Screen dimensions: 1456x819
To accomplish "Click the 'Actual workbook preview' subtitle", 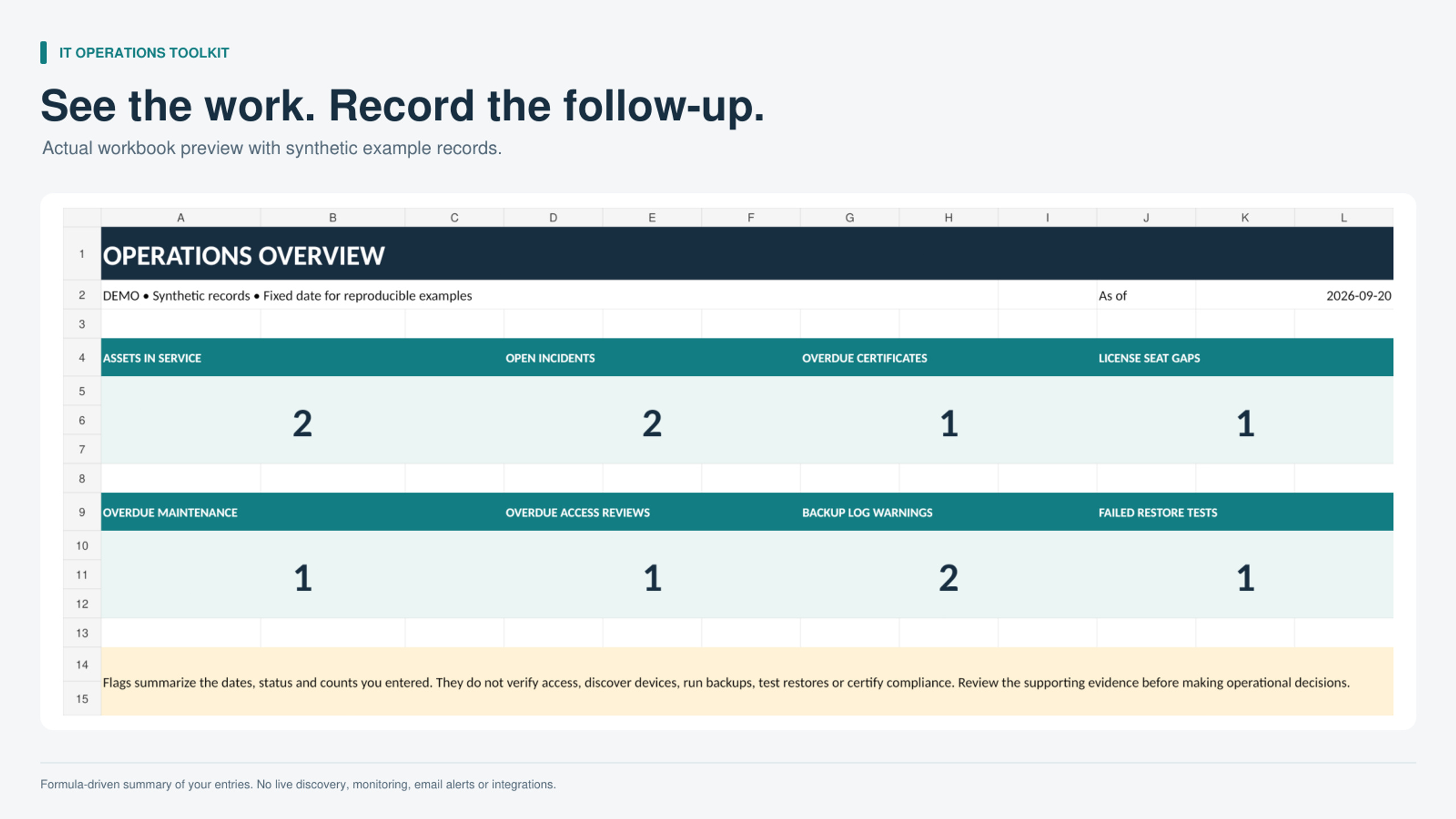I will (272, 148).
